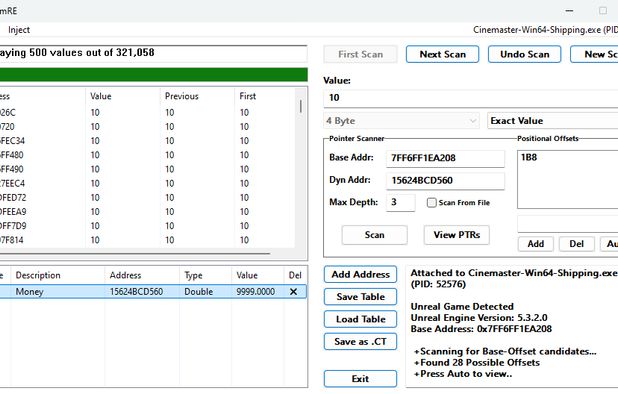Open the Exact Value scan type dropdown
Image resolution: width=618 pixels, height=394 pixels.
[x=553, y=121]
